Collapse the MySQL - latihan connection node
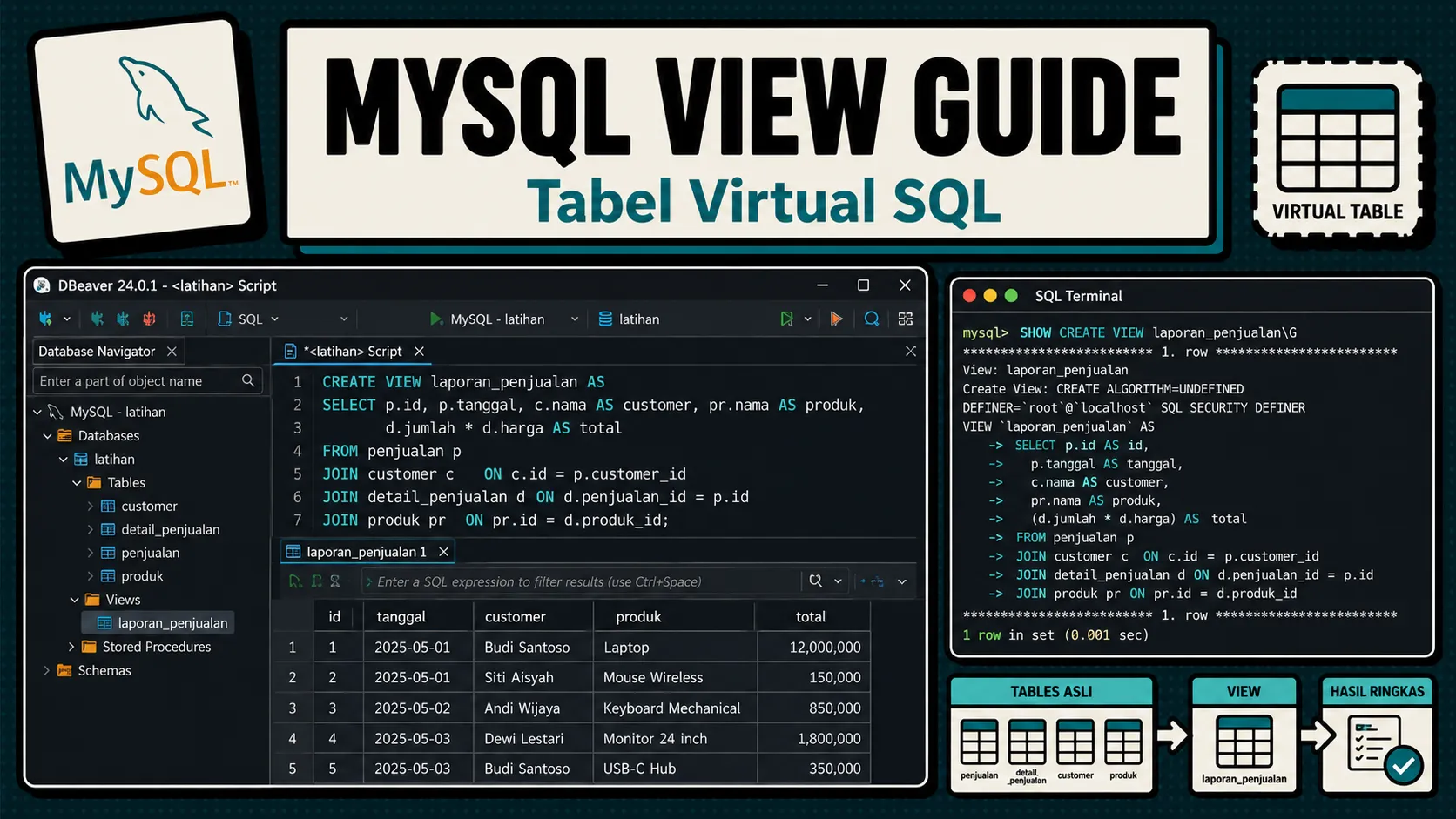Image resolution: width=1456 pixels, height=819 pixels. [x=37, y=412]
